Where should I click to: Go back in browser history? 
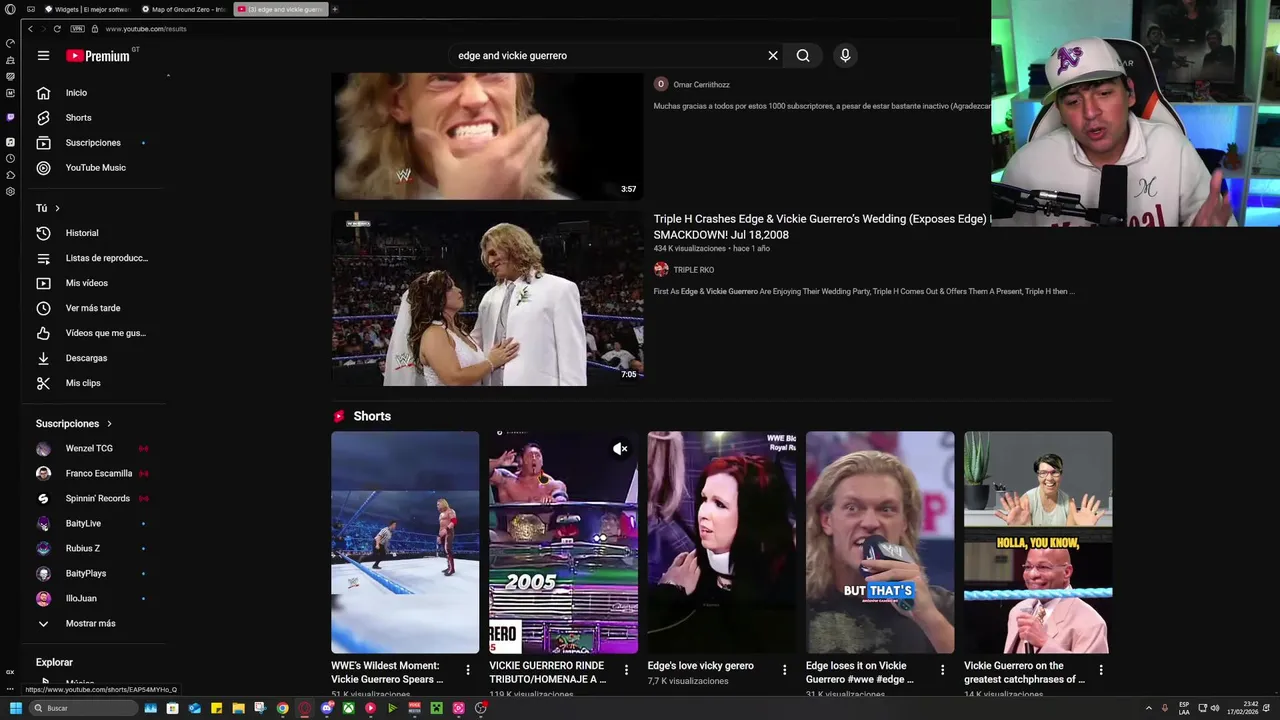(x=30, y=29)
